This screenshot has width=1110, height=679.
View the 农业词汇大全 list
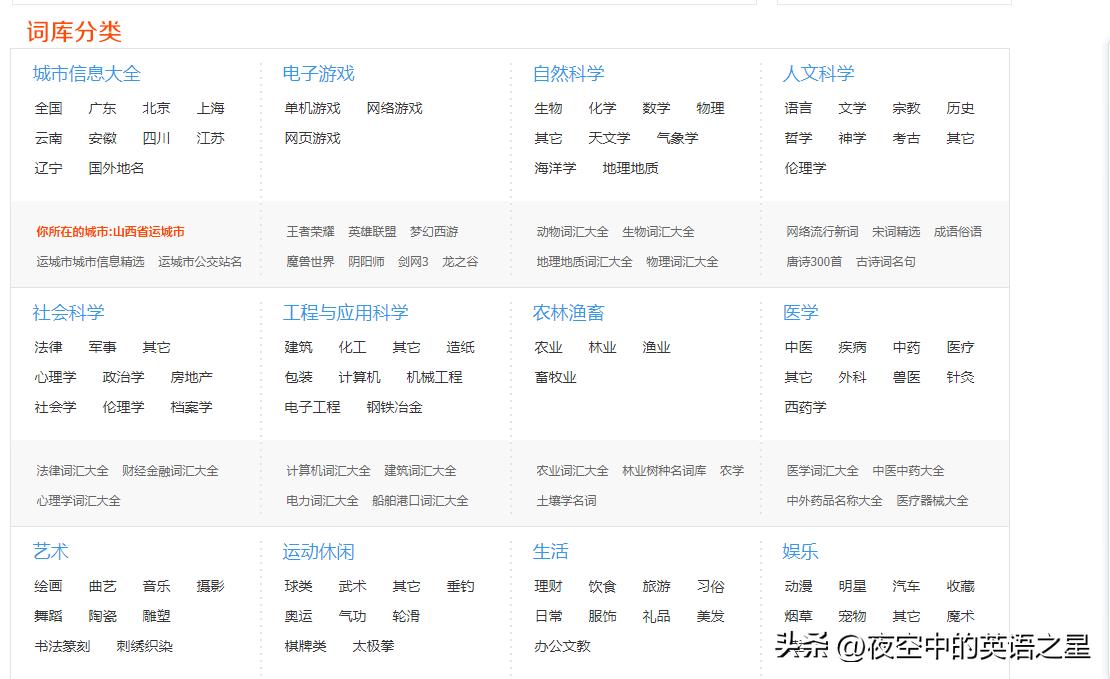570,470
